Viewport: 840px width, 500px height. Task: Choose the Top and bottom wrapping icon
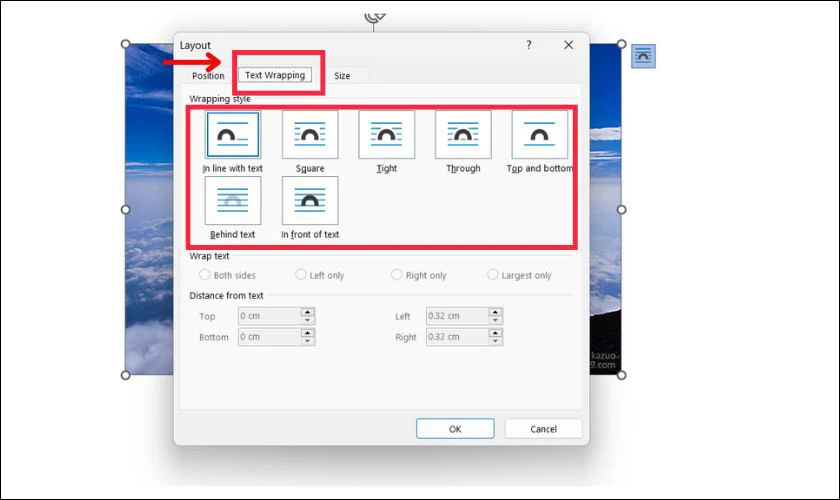539,135
